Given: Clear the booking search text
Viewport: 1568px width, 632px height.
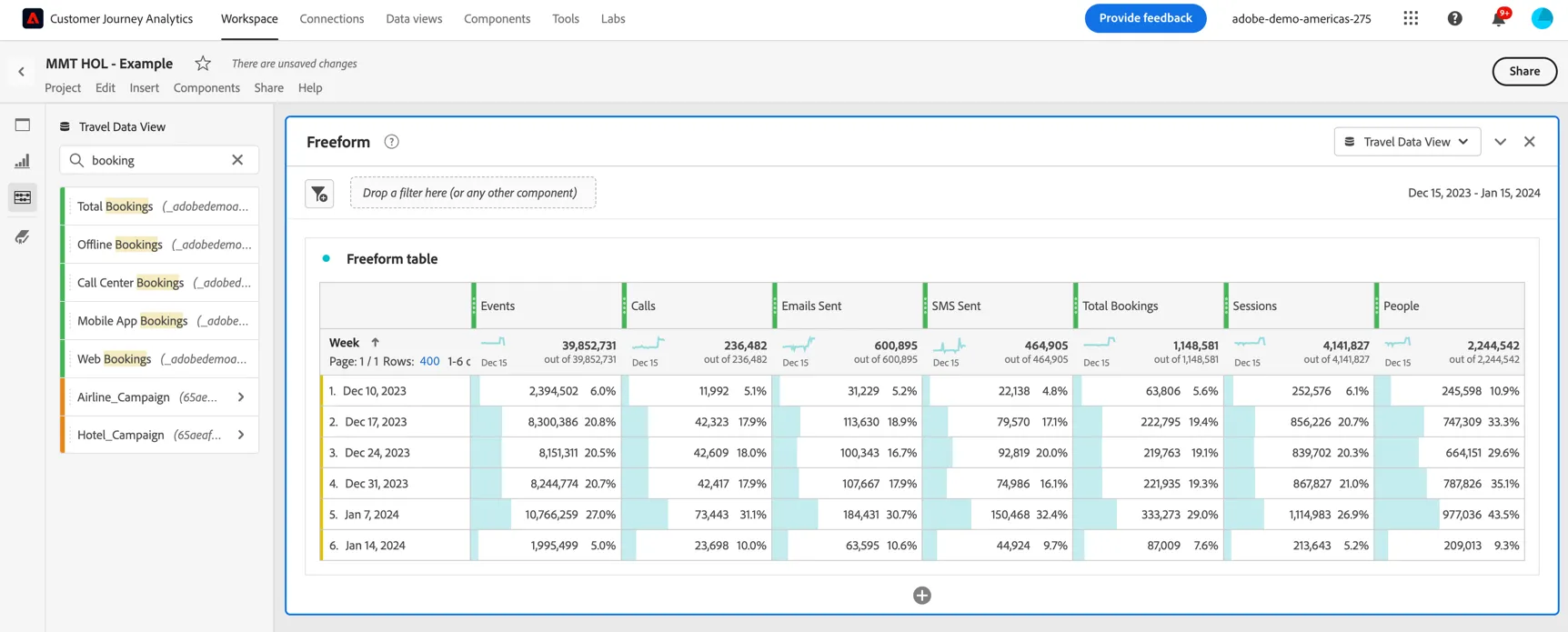Looking at the screenshot, I should point(237,160).
